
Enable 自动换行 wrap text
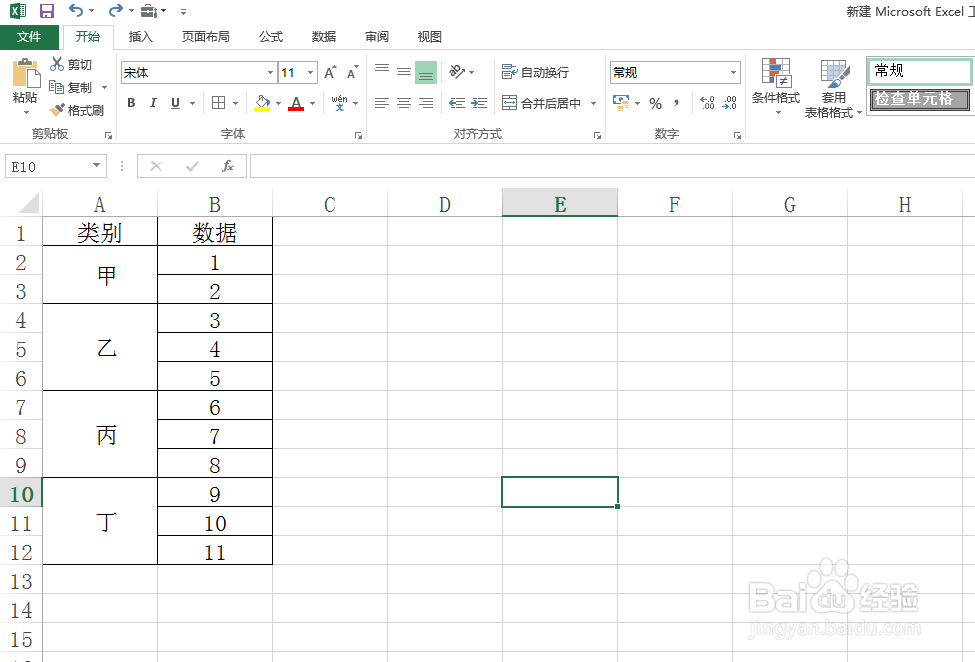tap(540, 72)
